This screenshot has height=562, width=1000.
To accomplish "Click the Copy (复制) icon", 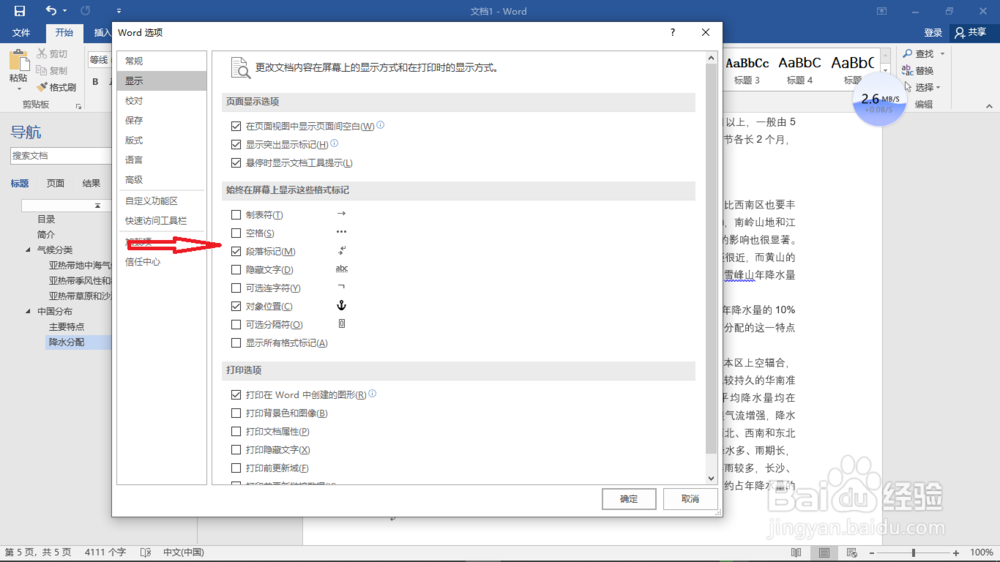I will tap(42, 70).
